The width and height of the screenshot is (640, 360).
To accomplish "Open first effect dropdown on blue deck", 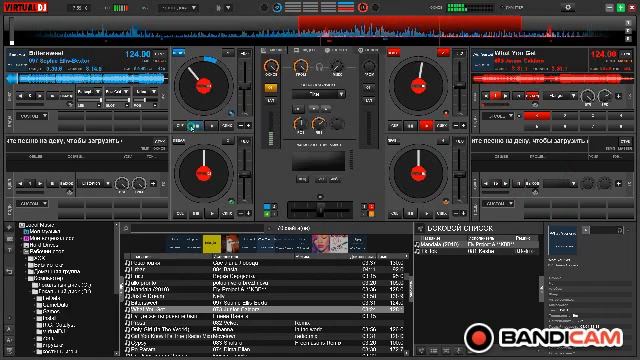I will (x=89, y=92).
